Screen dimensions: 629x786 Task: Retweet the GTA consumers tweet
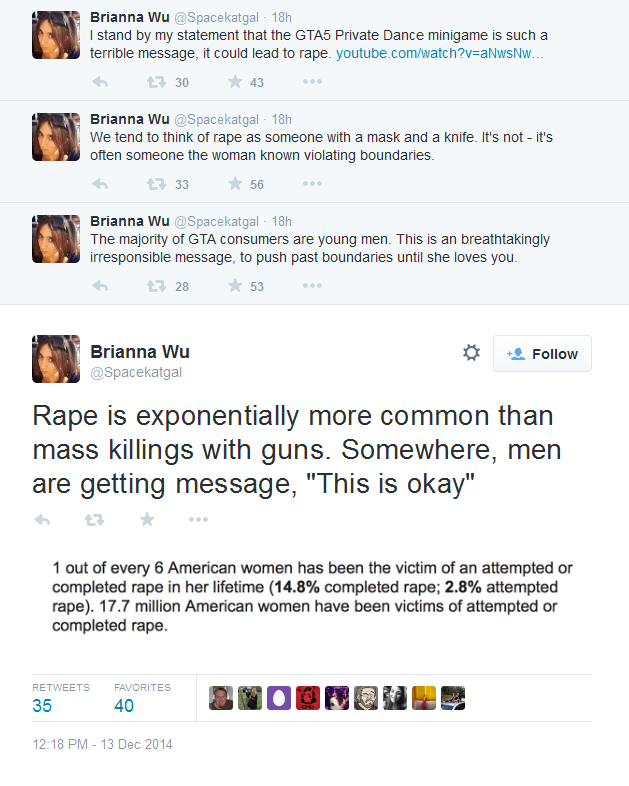[x=156, y=286]
